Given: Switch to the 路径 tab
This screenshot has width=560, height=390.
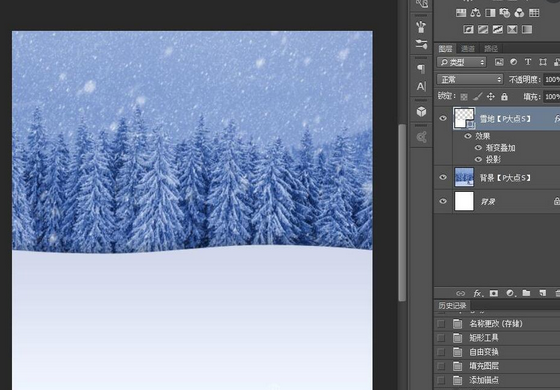Looking at the screenshot, I should click(x=491, y=49).
